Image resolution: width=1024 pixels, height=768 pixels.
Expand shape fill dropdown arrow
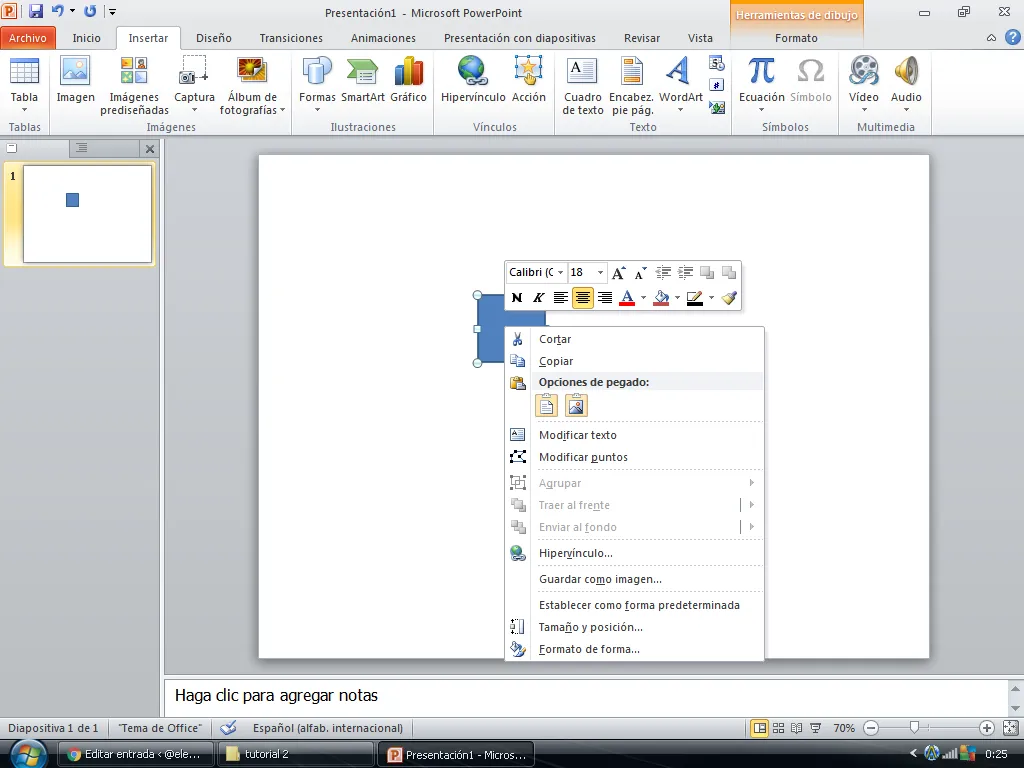coord(677,298)
